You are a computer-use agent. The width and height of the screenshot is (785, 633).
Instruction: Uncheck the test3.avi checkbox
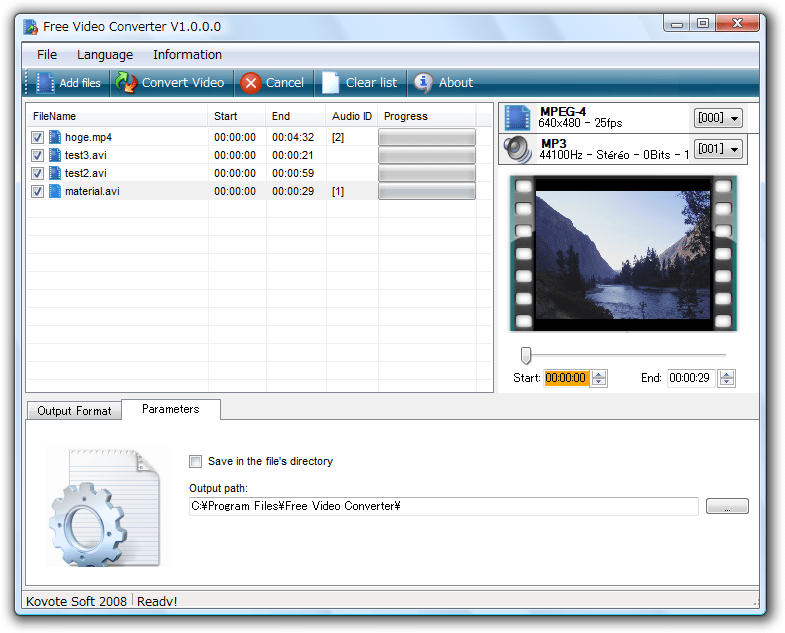tap(38, 155)
